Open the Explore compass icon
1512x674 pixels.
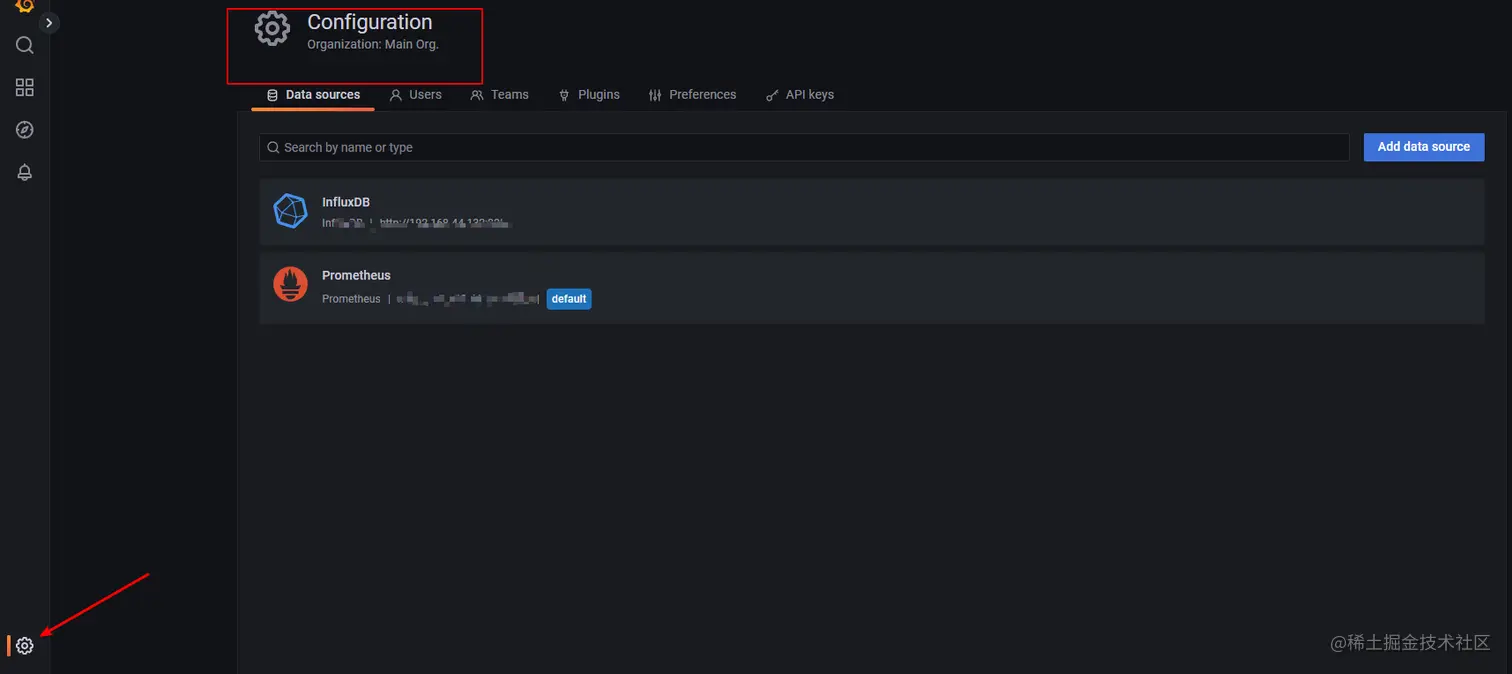[25, 130]
